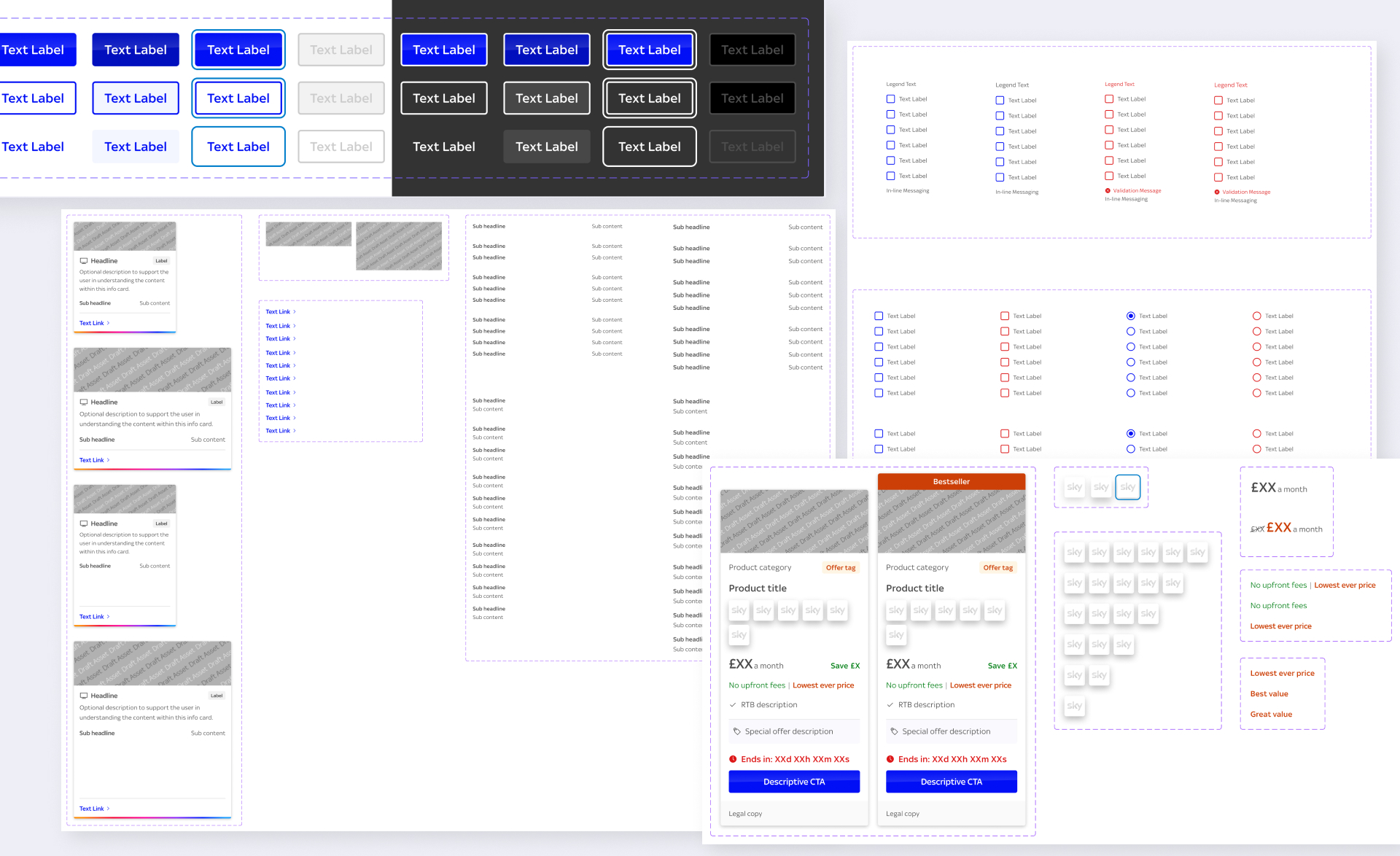Click Descriptive CTA in the Bestseller card
1400x856 pixels.
(951, 782)
